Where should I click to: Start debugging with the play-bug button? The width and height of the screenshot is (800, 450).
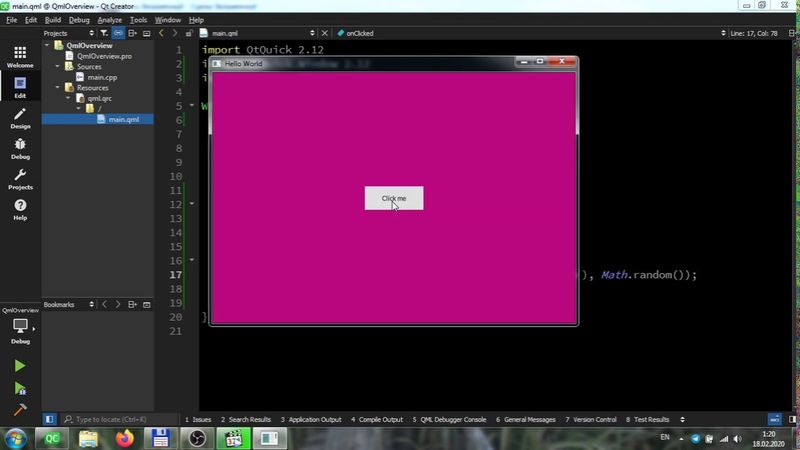pos(20,389)
